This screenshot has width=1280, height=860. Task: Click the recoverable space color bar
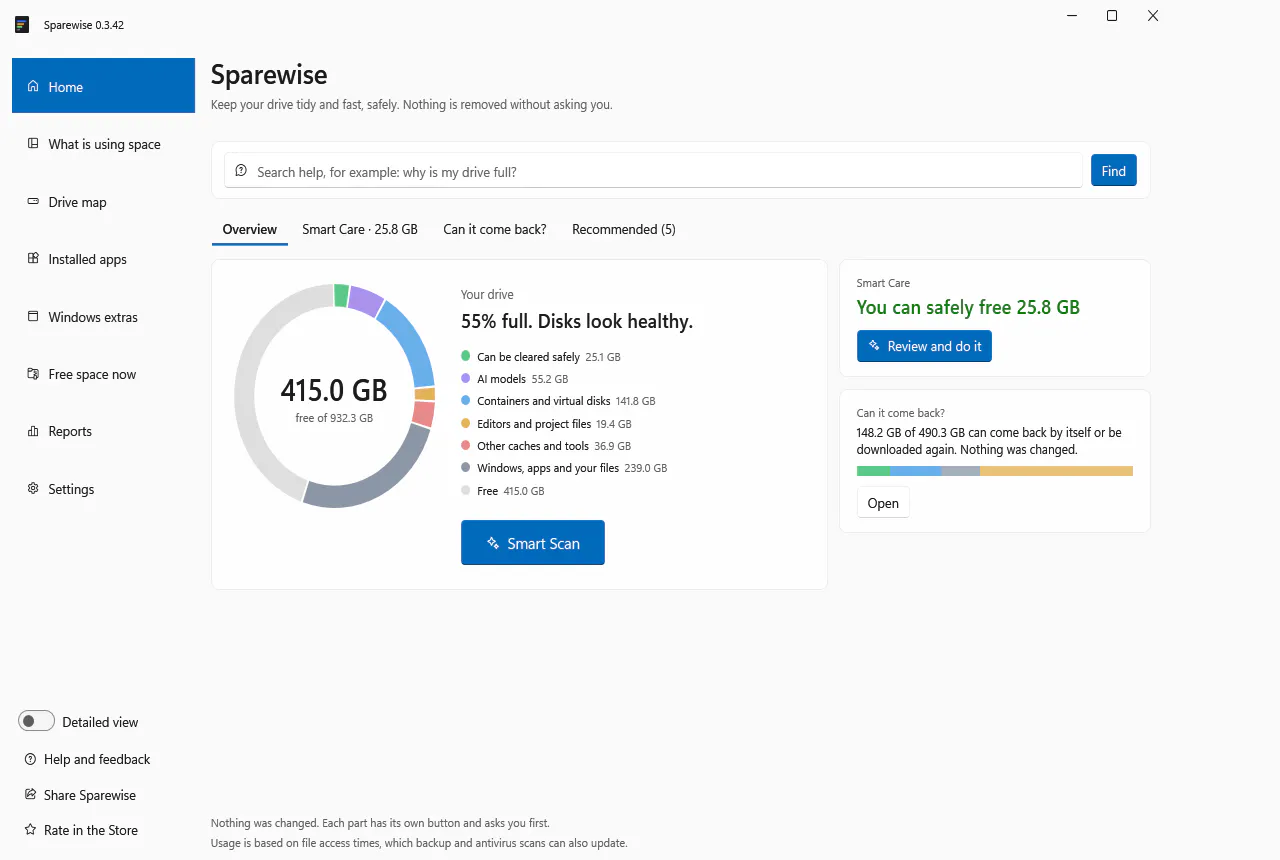coord(995,471)
